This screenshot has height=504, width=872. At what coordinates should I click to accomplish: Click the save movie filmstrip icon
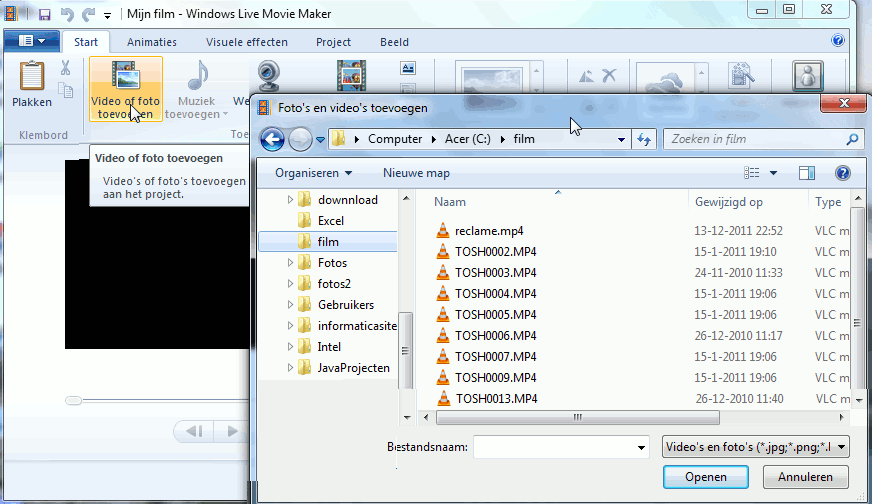point(741,75)
